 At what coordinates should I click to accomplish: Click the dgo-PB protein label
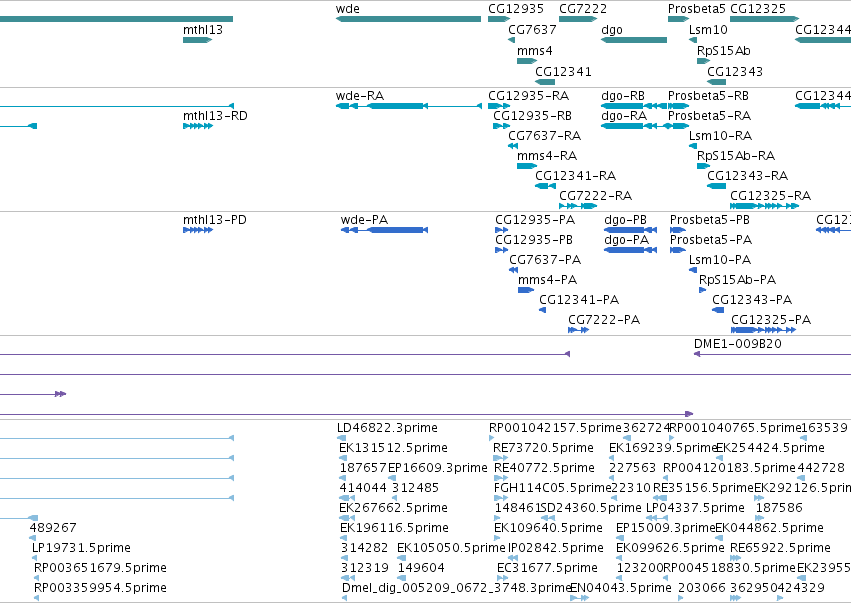625,220
